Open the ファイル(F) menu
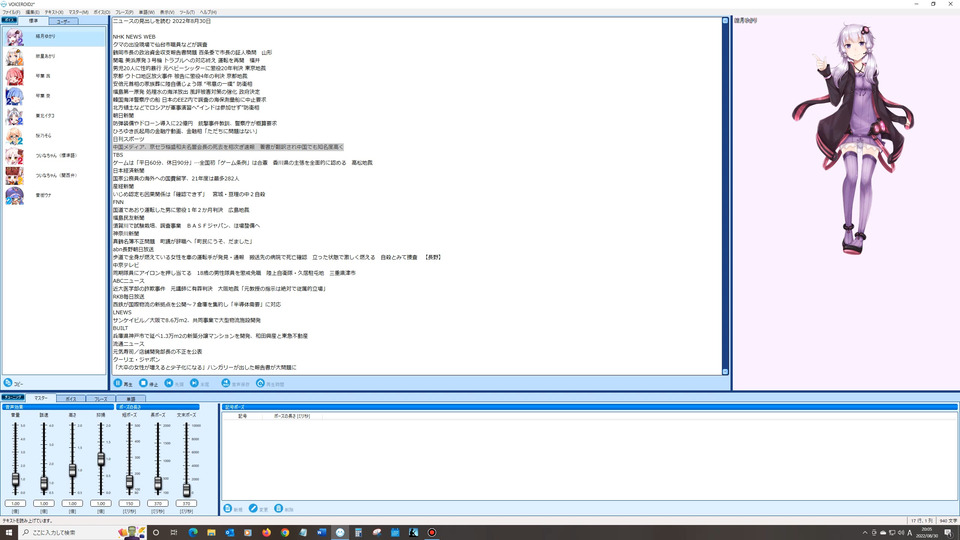 pos(11,12)
